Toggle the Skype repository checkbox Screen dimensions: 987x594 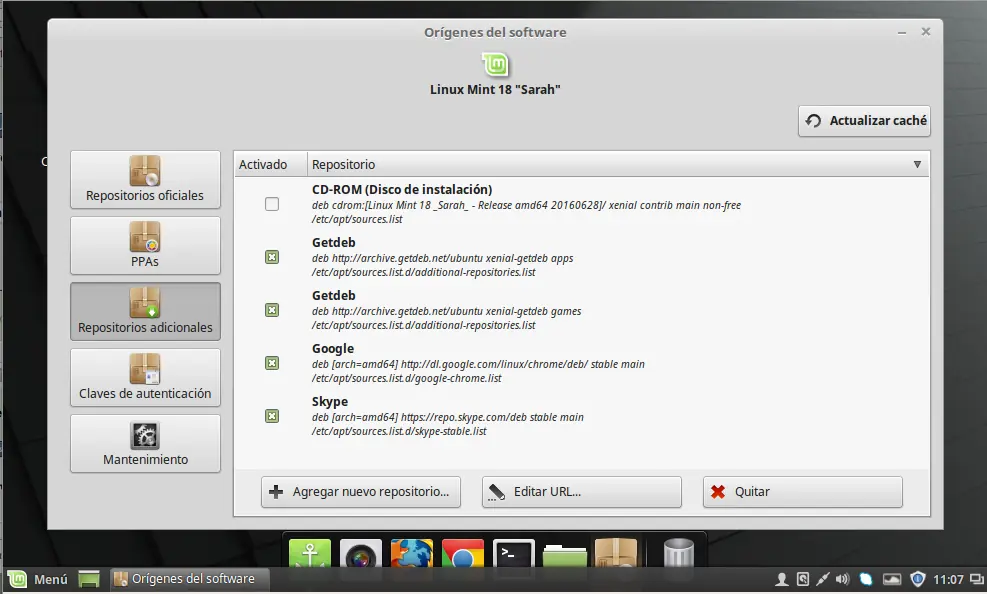pos(272,416)
